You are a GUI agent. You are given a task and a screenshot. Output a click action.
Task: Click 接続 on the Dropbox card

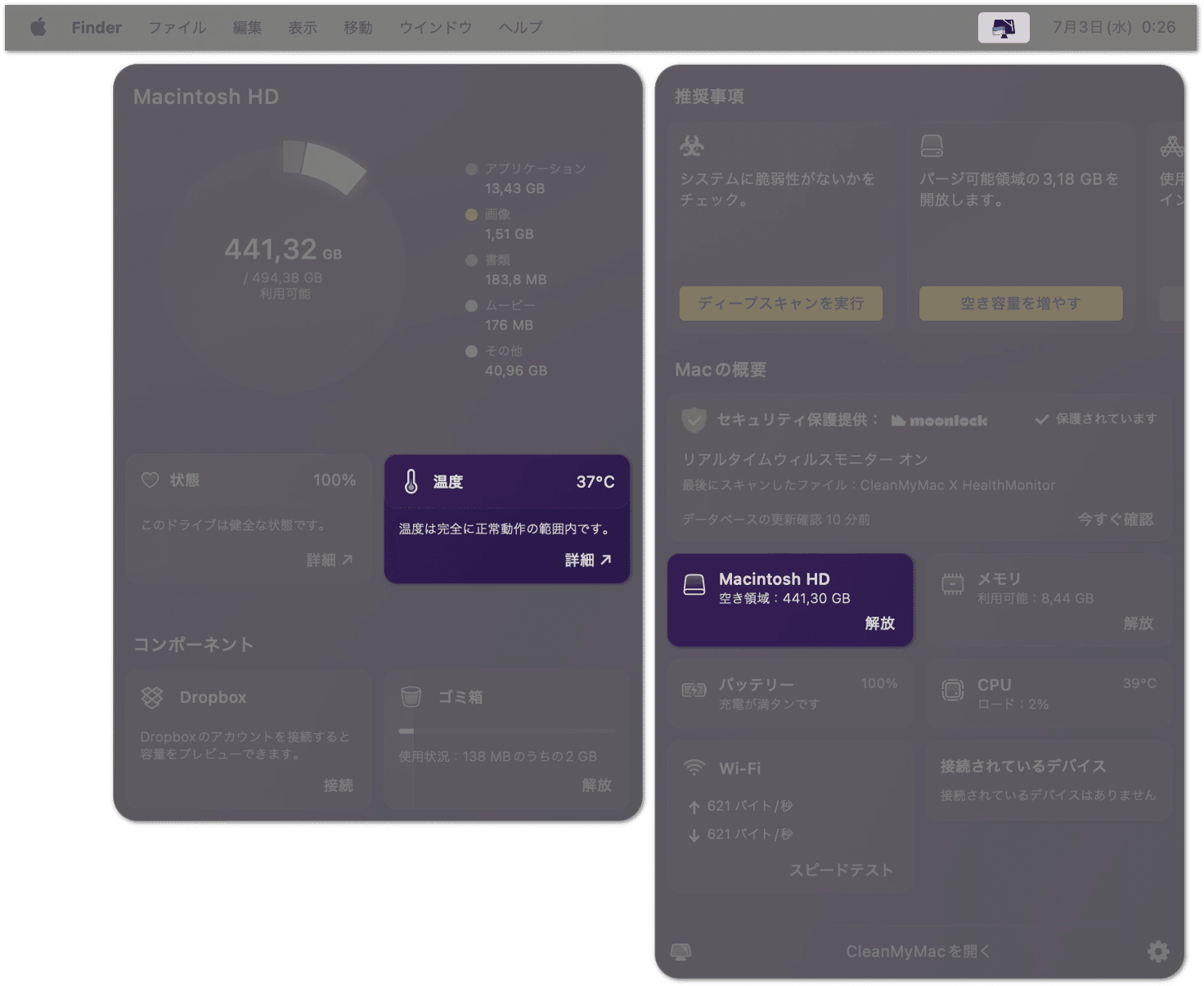coord(338,785)
